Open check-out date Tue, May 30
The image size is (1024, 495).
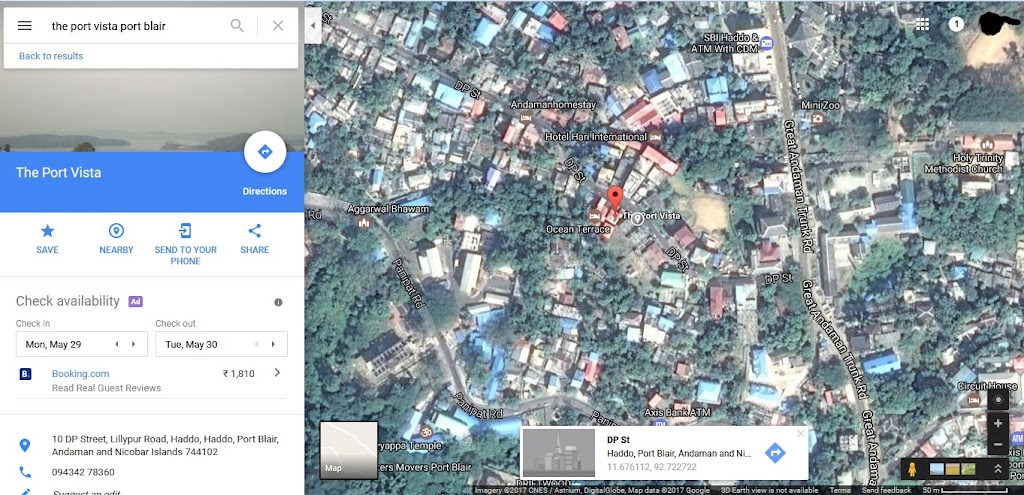tap(221, 344)
